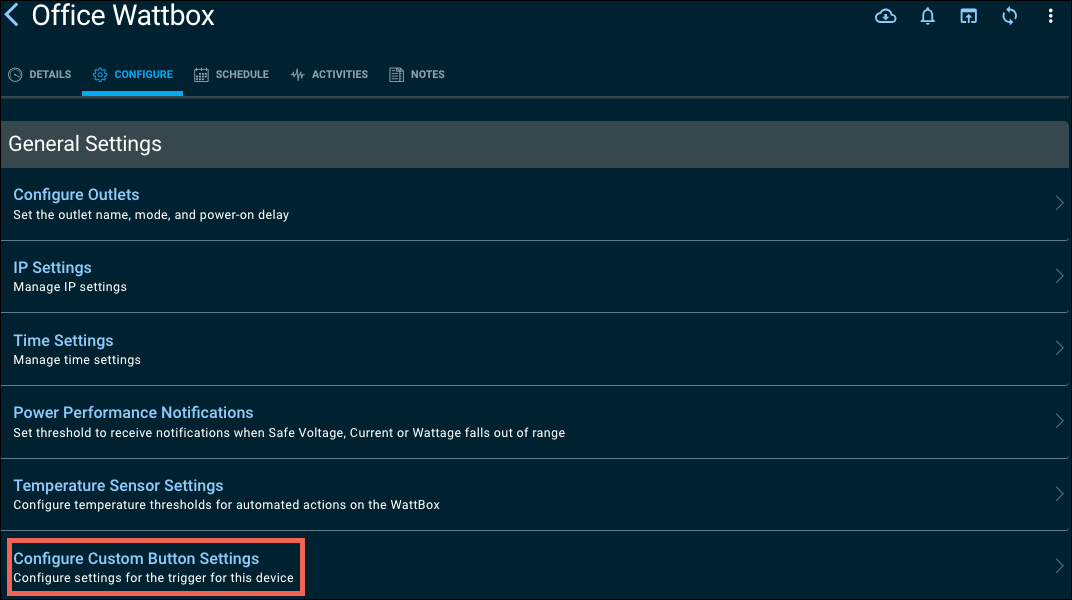Image resolution: width=1072 pixels, height=600 pixels.
Task: Open Temperature Sensor Settings
Action: coord(118,486)
